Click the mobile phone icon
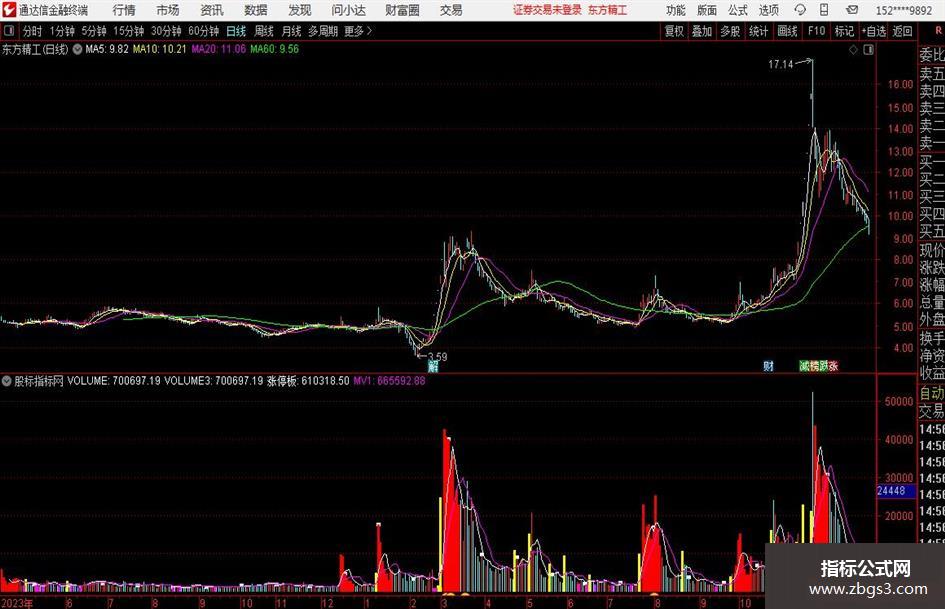Screen dimensions: 945x609 tap(824, 10)
